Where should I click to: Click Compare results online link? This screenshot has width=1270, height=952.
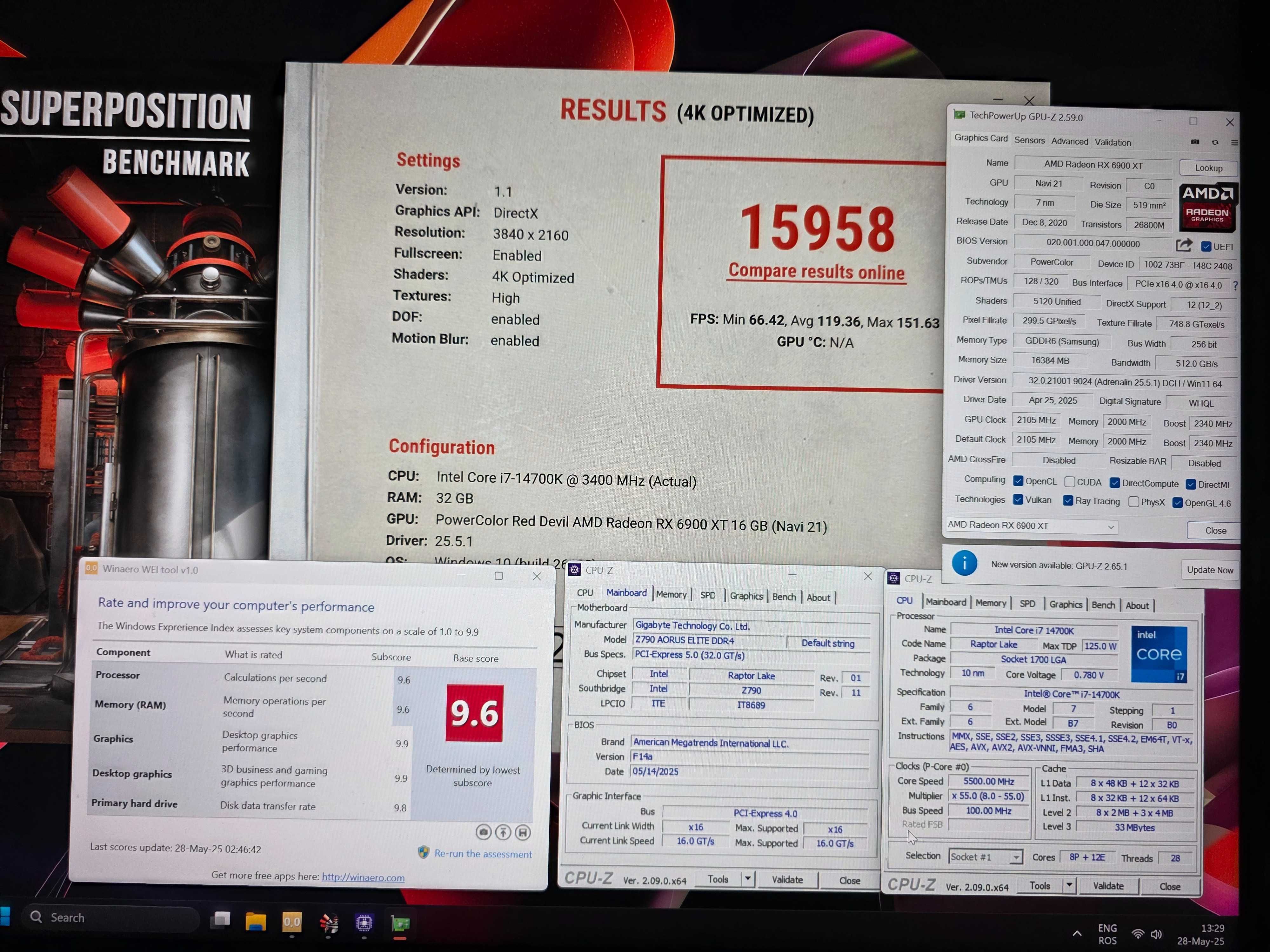pos(816,271)
